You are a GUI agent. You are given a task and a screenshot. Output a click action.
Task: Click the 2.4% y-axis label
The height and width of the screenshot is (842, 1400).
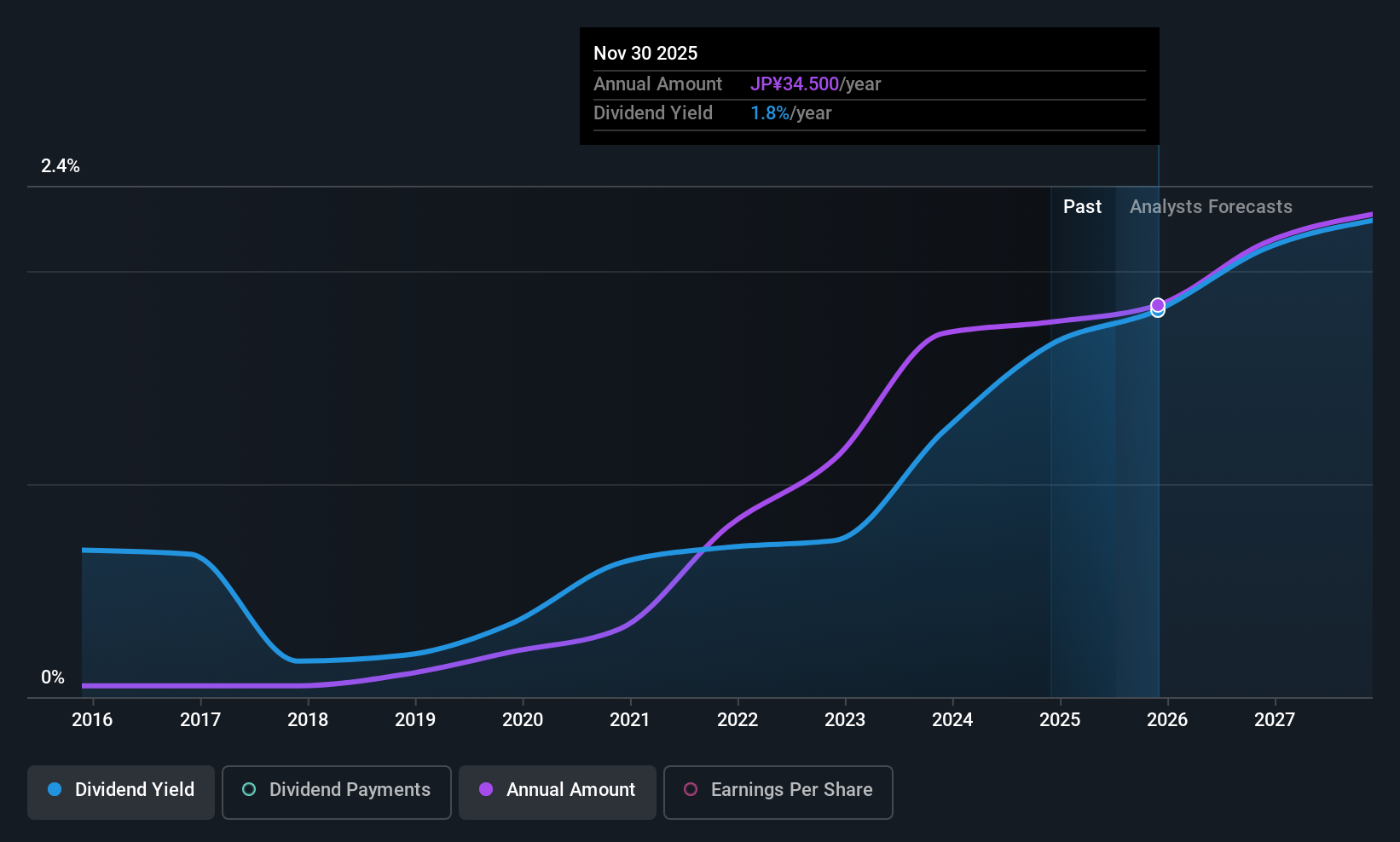61,165
